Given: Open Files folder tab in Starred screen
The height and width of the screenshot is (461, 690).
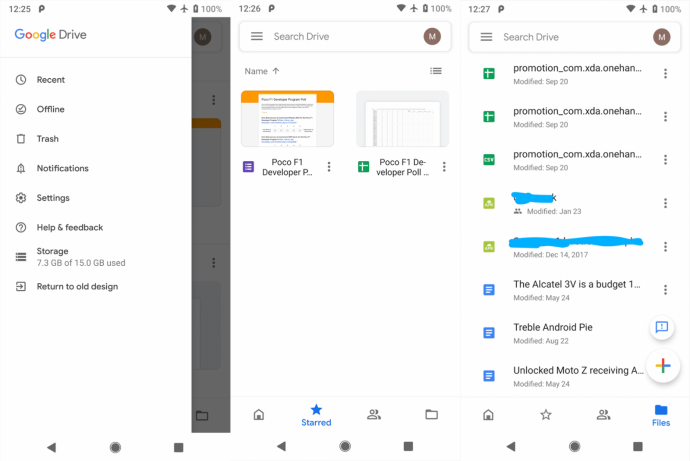Looking at the screenshot, I should point(431,414).
